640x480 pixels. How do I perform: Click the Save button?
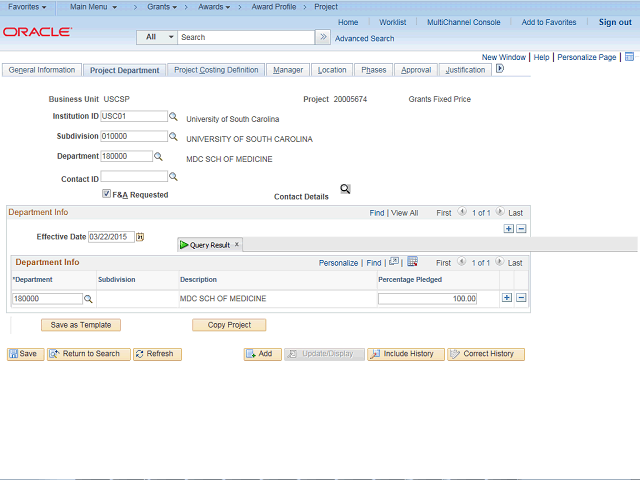25,354
